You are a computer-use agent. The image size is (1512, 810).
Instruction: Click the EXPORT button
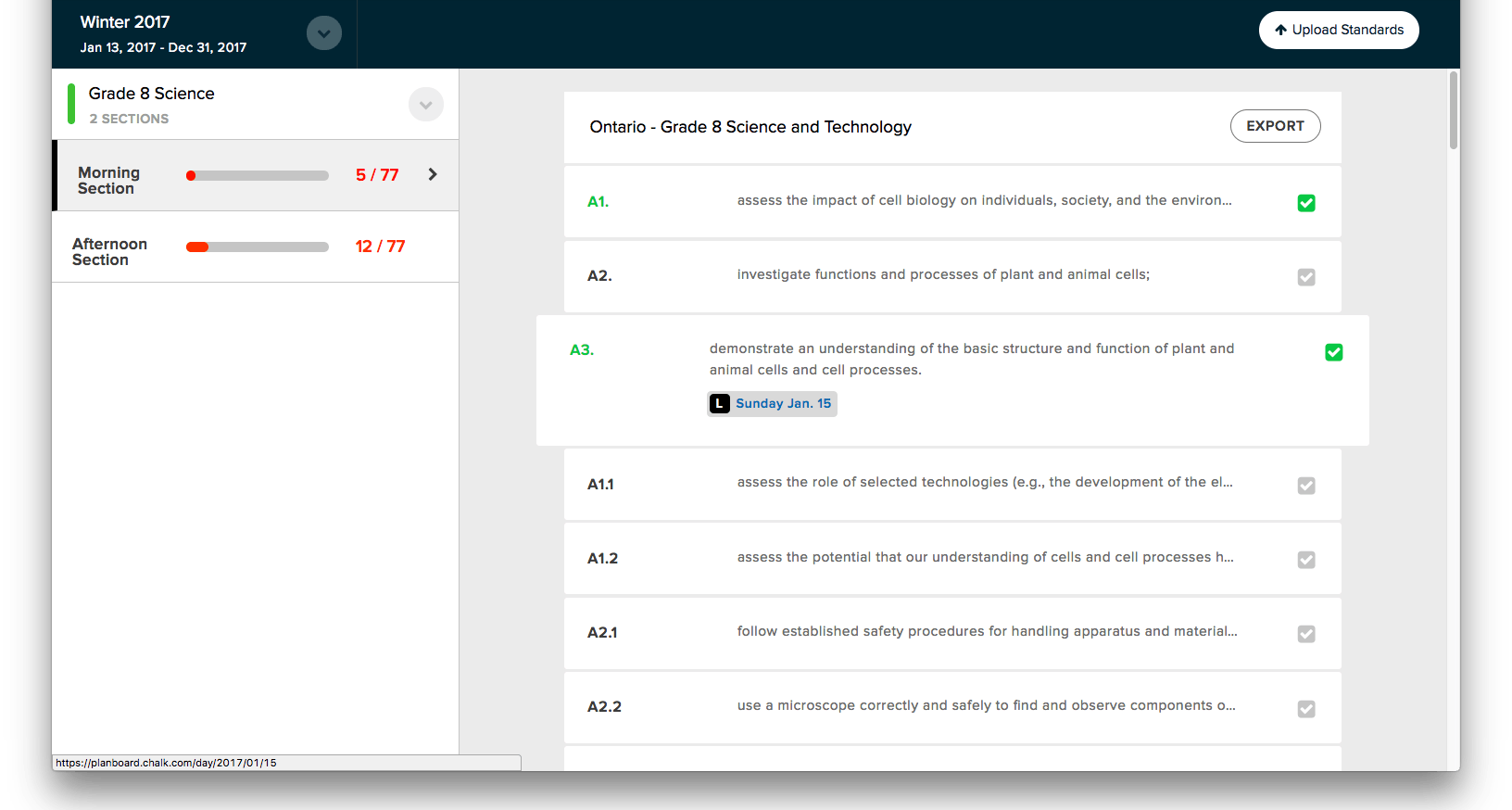pos(1275,126)
